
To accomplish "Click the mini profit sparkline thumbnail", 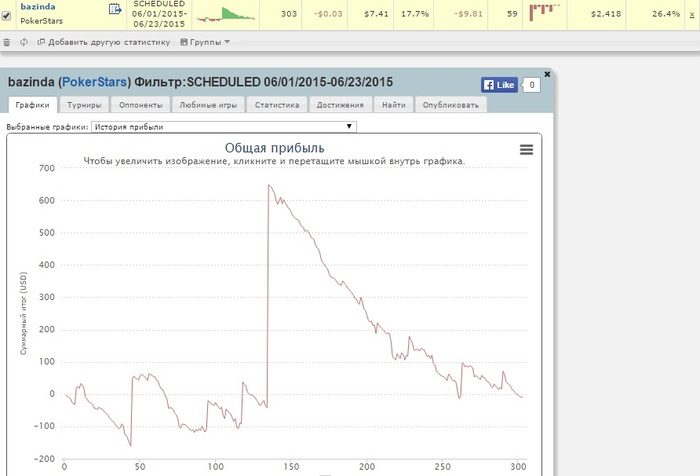I will click(226, 14).
